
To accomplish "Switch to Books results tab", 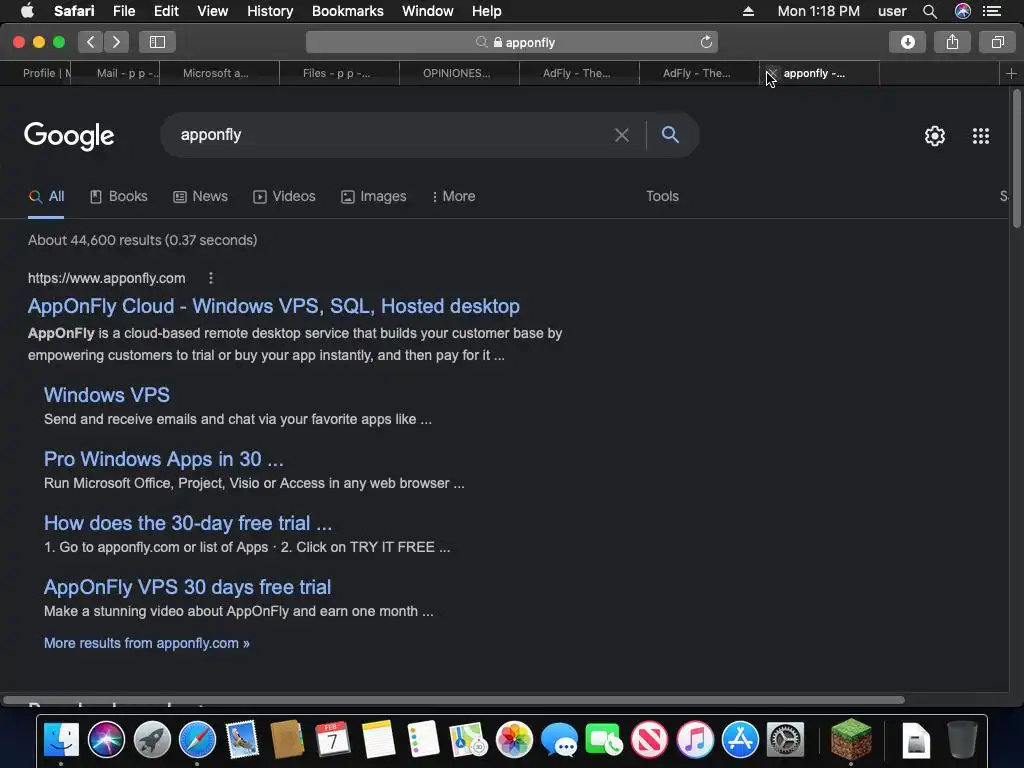I will (119, 197).
